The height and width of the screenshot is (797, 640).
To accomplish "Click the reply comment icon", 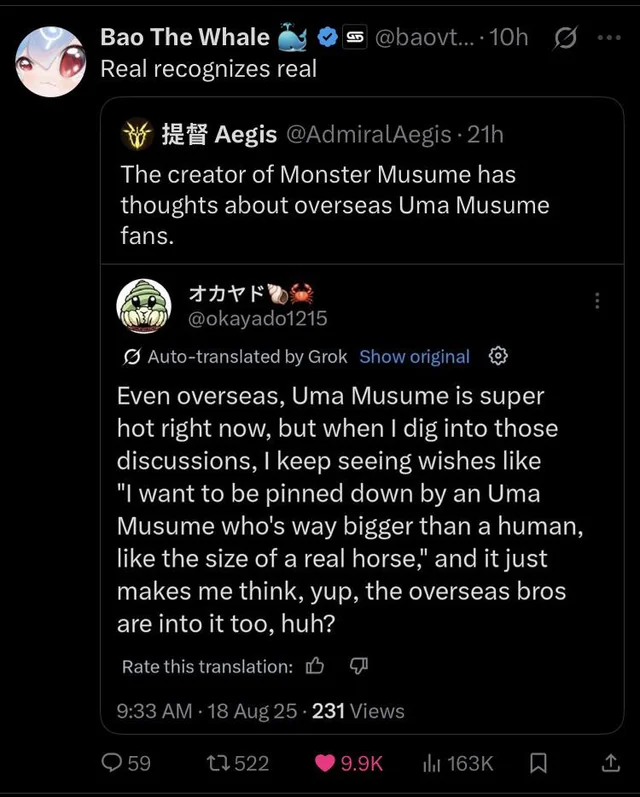I will point(113,763).
